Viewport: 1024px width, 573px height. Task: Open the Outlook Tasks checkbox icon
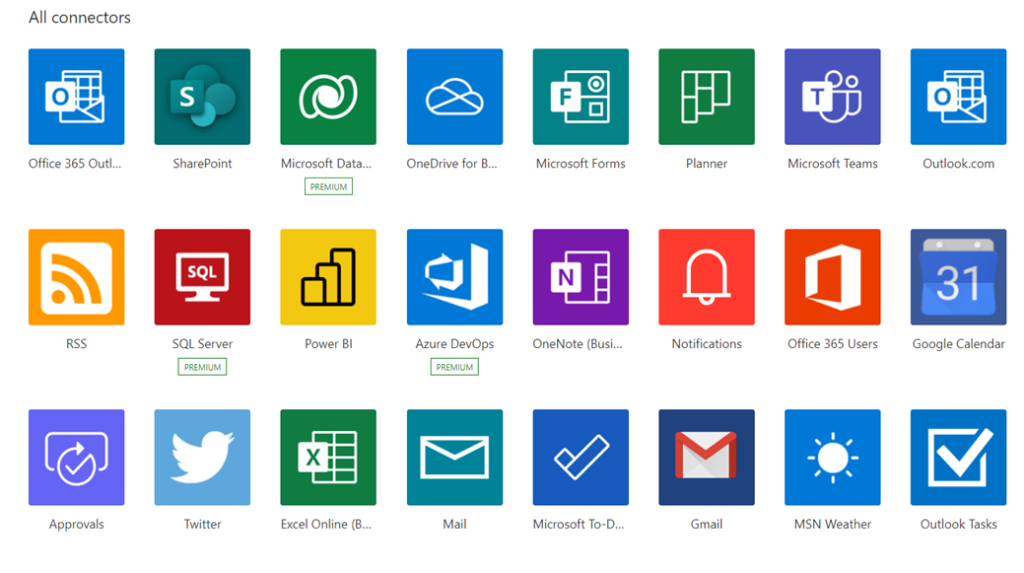[x=959, y=457]
